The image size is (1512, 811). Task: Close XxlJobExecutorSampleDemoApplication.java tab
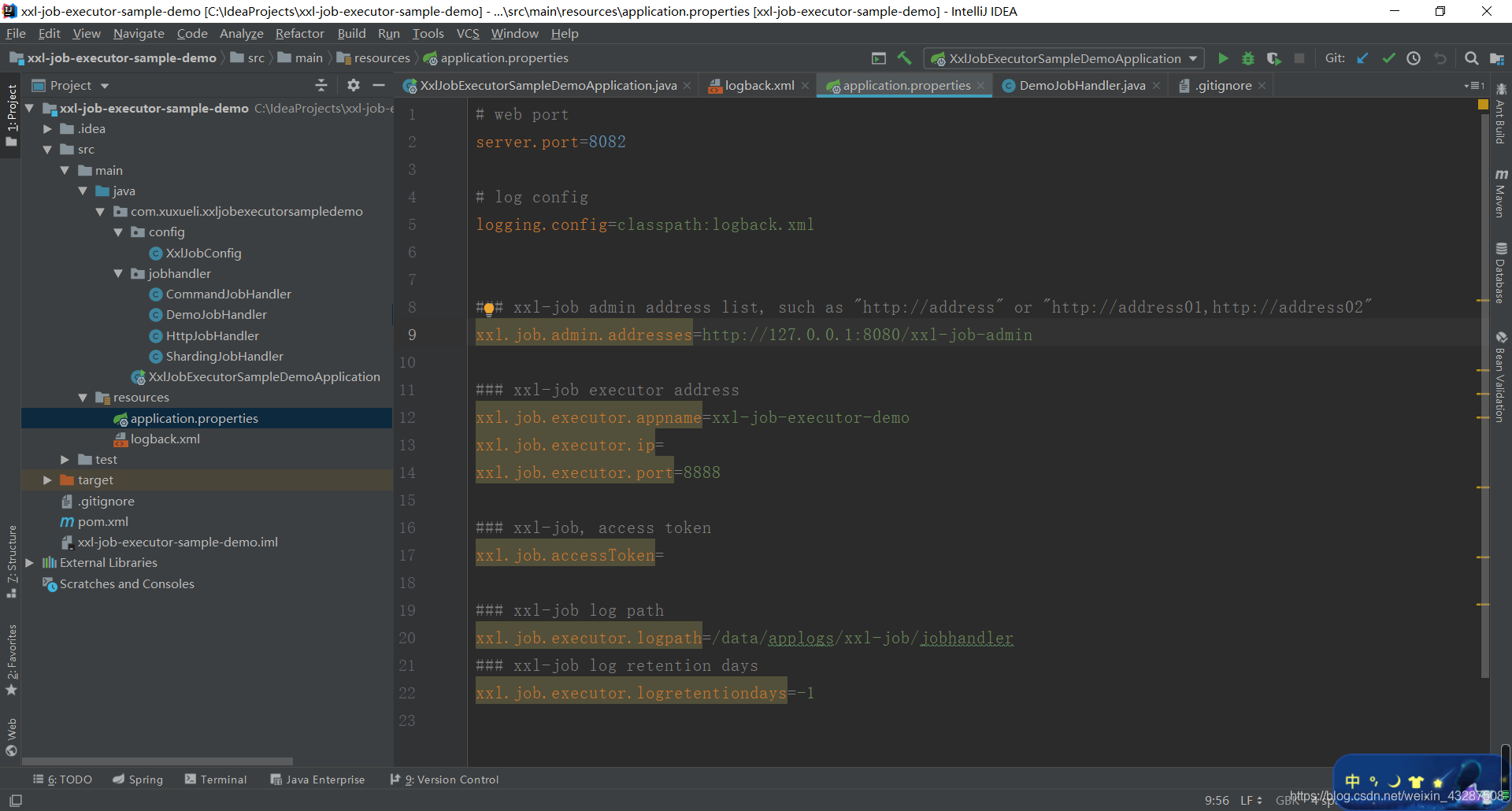pos(687,86)
